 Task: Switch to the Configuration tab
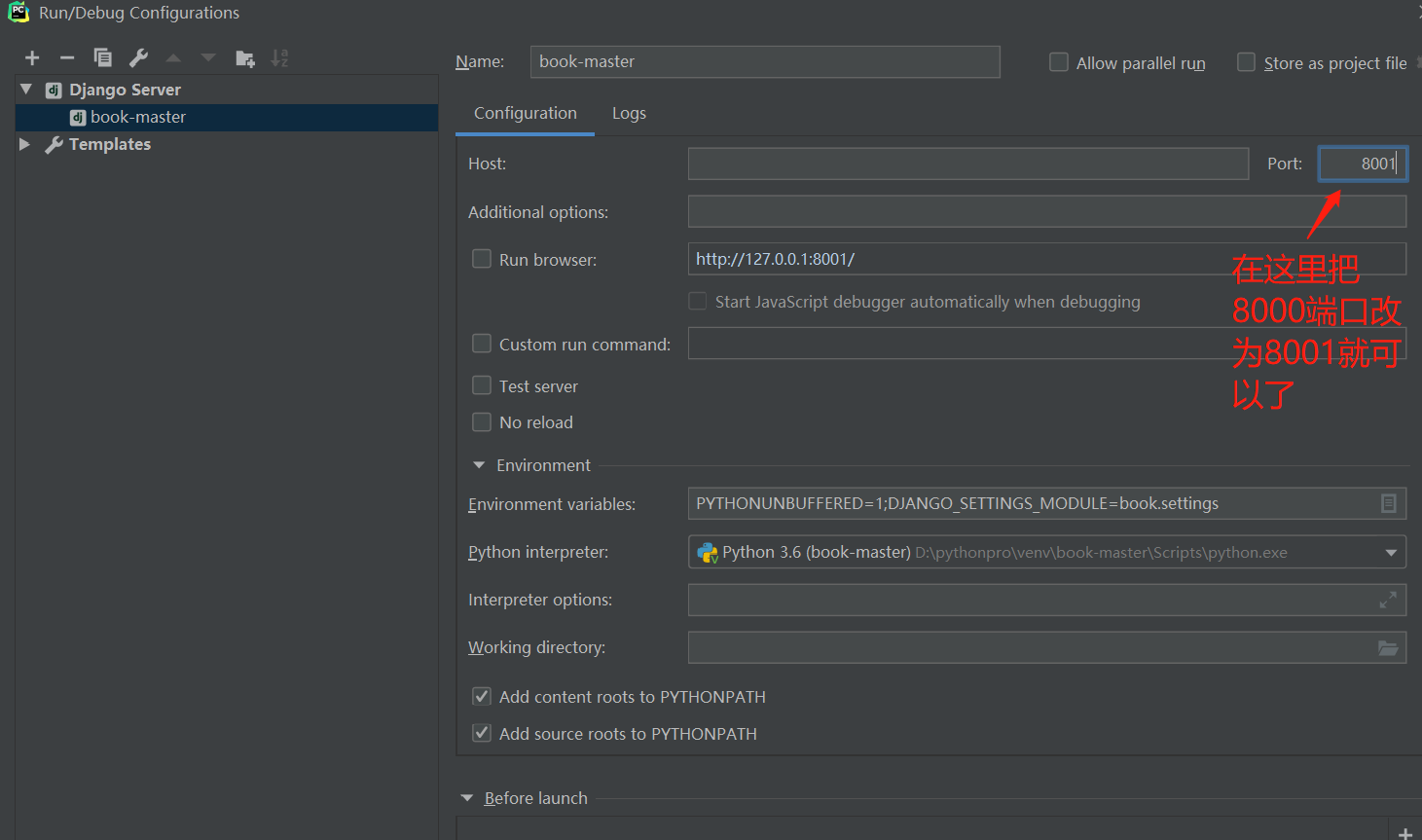(526, 113)
